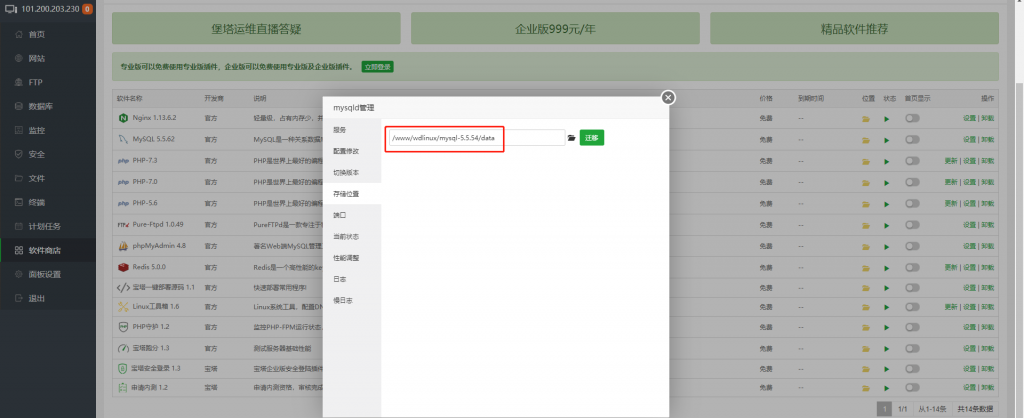Image resolution: width=1024 pixels, height=418 pixels.
Task: Open 首页 in the left sidebar
Action: [x=48, y=35]
